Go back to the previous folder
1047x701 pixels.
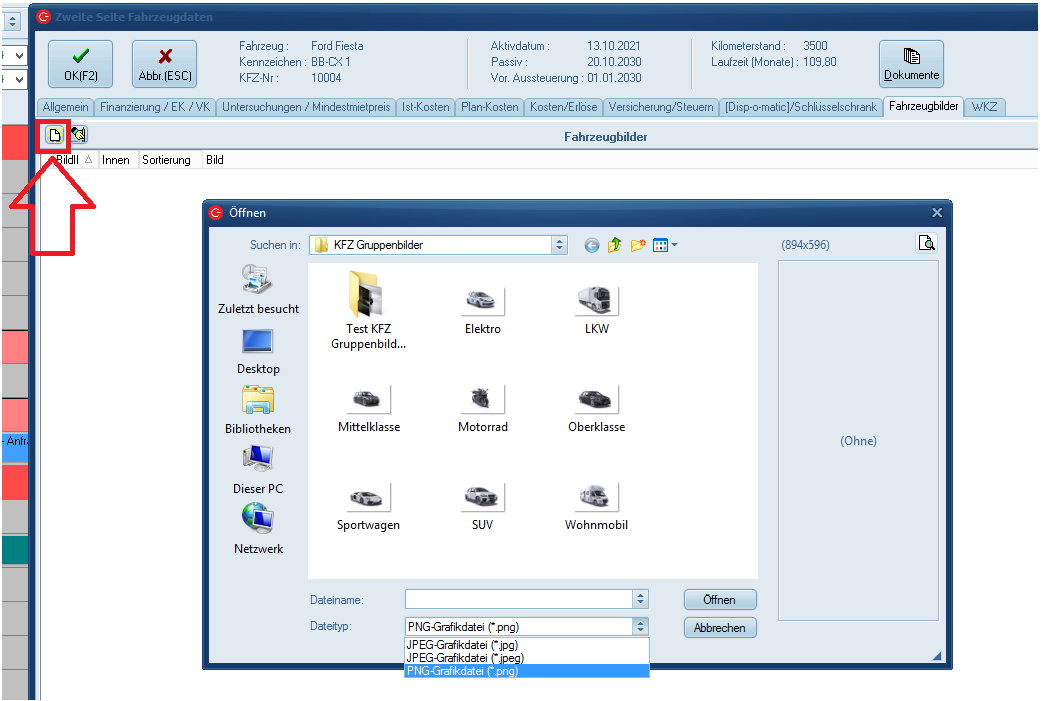(x=592, y=245)
